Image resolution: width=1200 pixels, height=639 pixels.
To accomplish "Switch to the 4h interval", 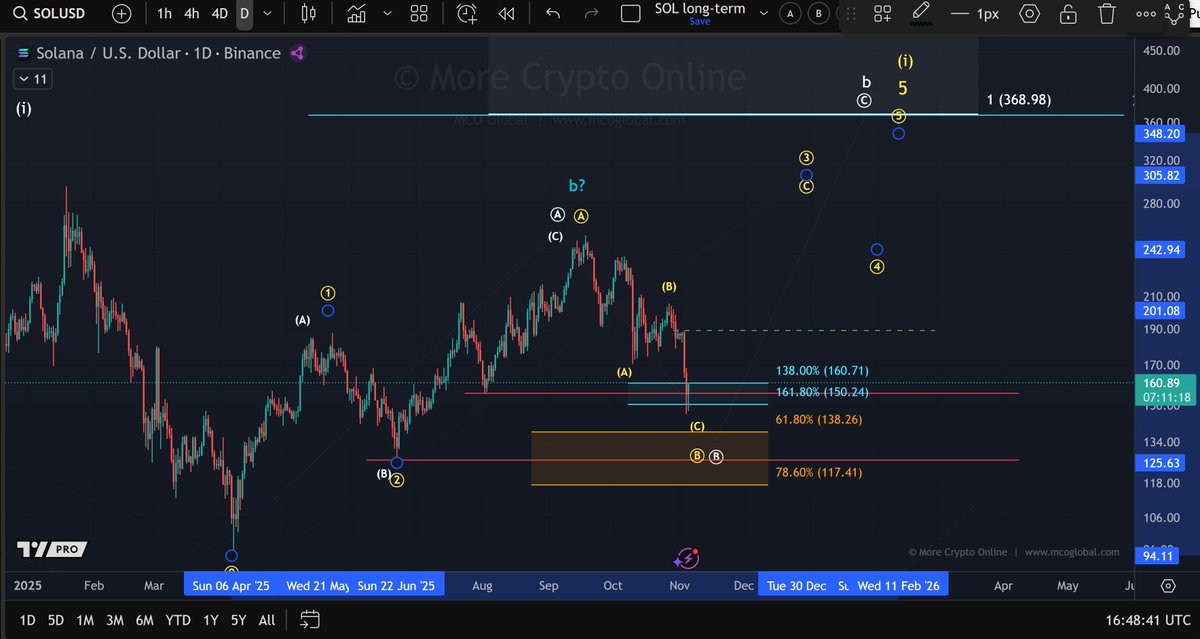I will click(x=190, y=14).
